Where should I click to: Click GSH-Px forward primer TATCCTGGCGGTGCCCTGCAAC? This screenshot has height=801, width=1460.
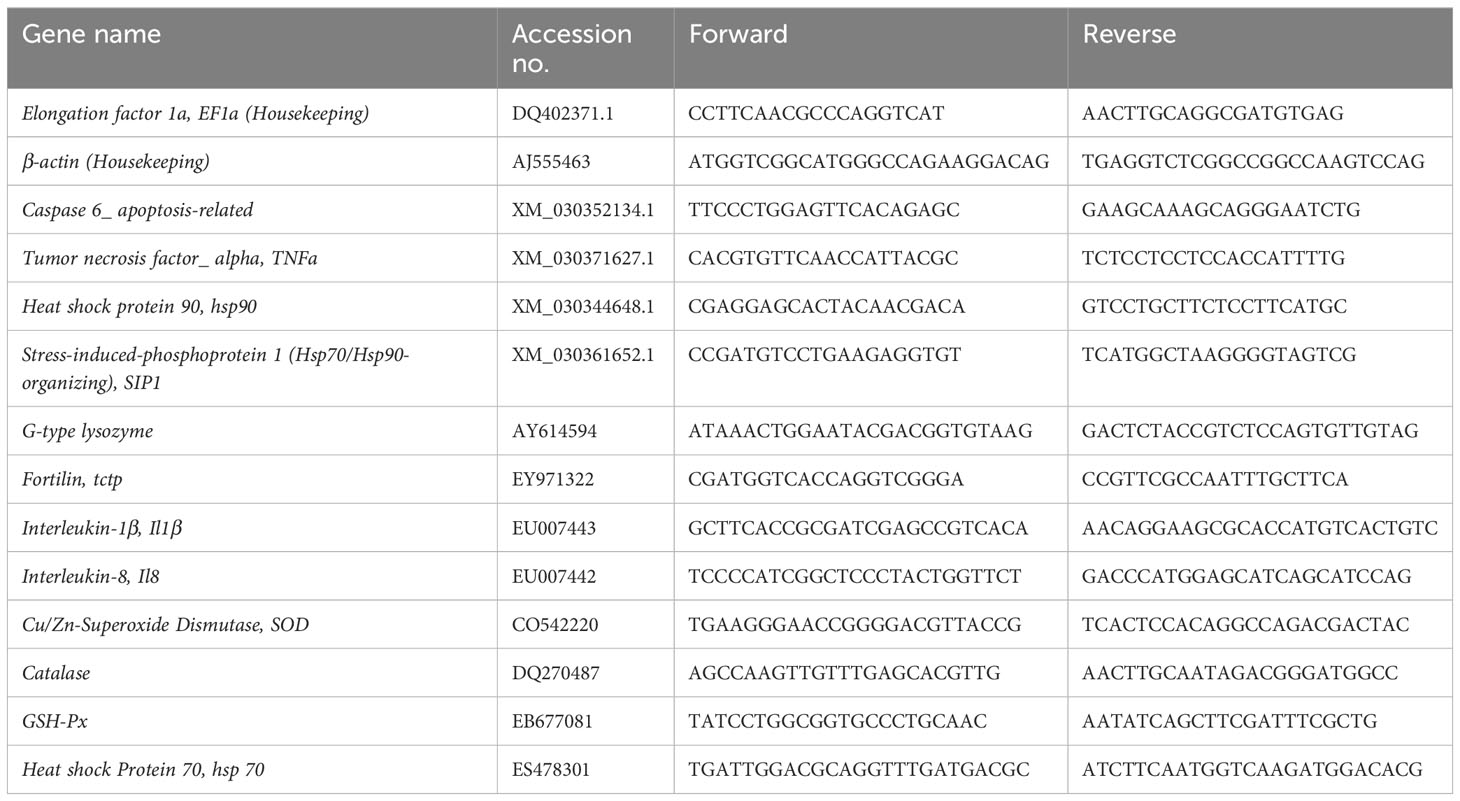(838, 721)
